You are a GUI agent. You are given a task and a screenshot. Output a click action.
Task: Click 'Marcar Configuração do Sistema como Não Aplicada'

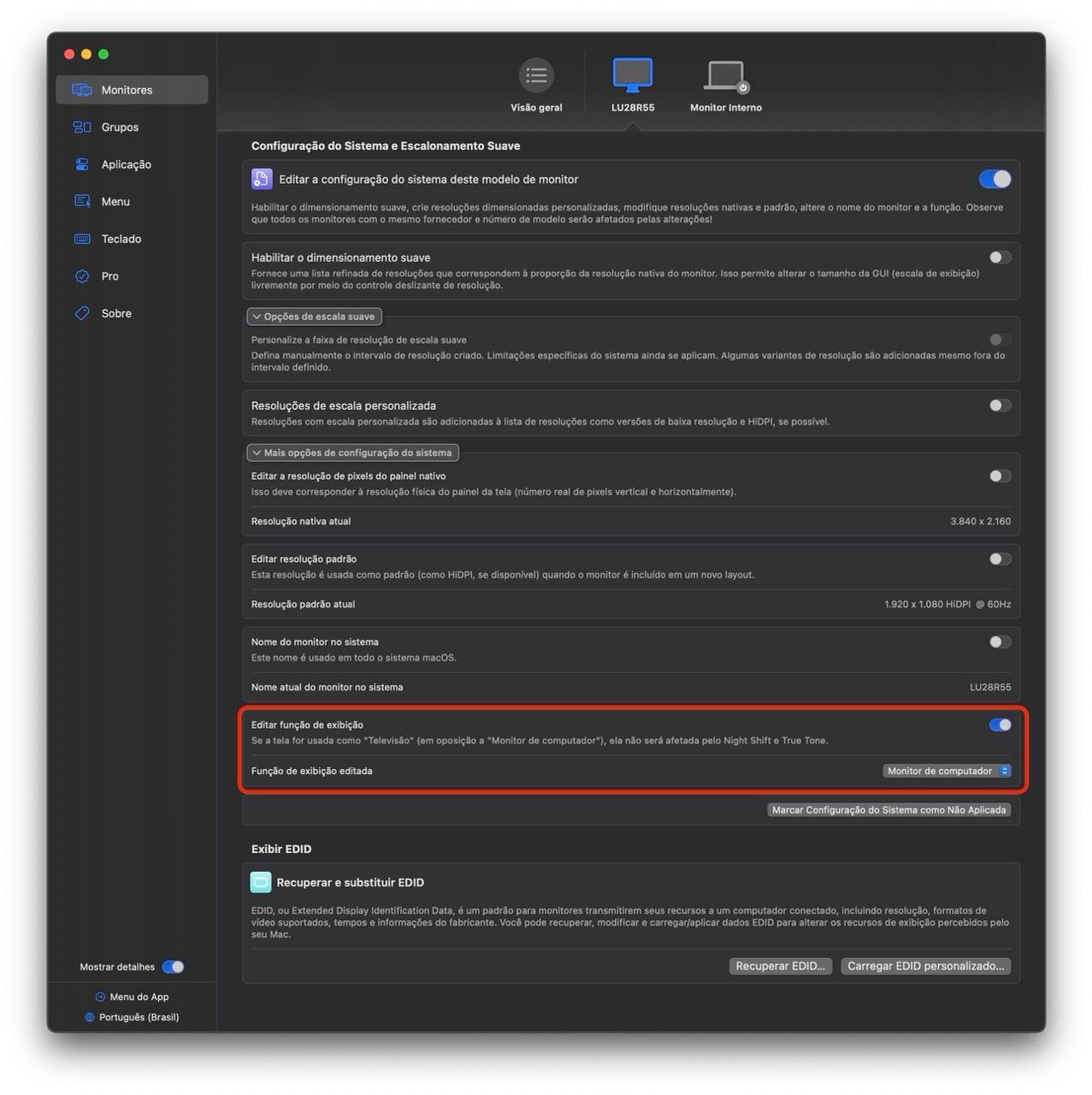click(x=888, y=809)
